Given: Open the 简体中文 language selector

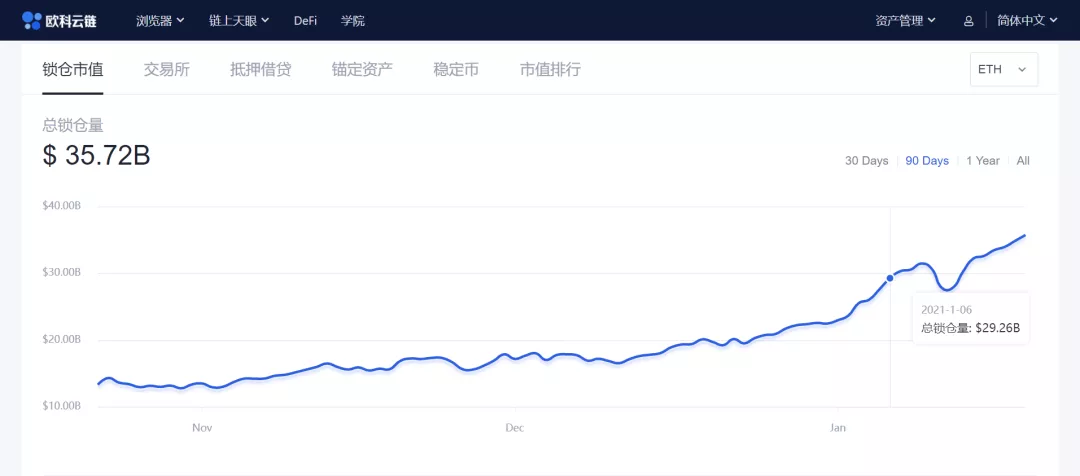Looking at the screenshot, I should pyautogui.click(x=1027, y=20).
